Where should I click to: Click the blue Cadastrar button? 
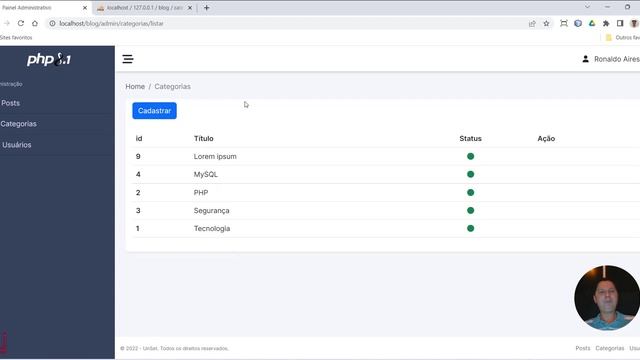pos(154,111)
